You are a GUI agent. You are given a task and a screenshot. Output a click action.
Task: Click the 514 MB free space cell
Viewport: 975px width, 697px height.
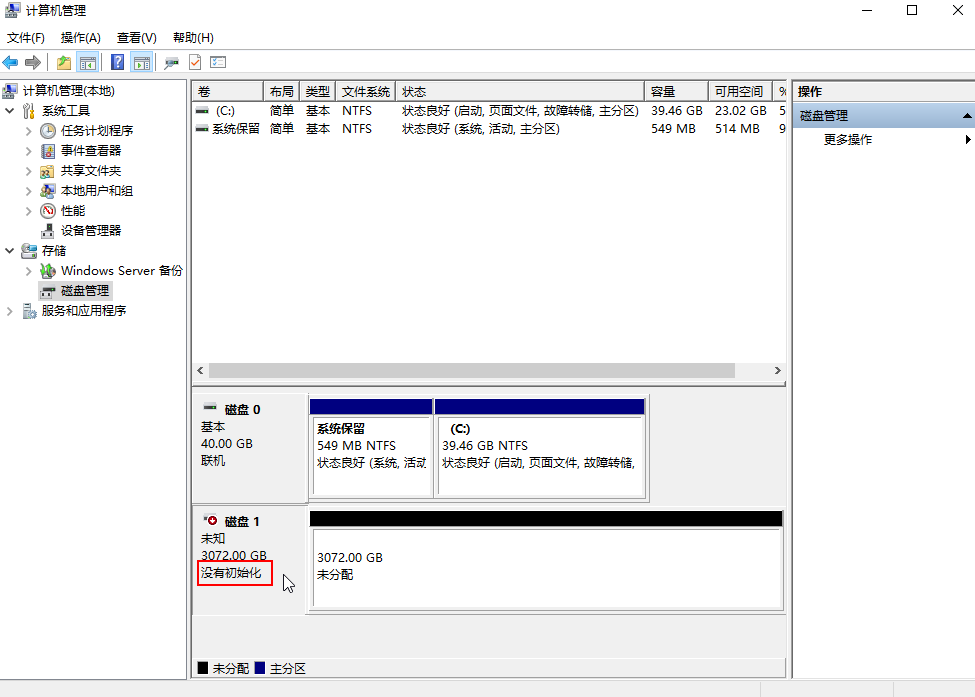coord(737,129)
